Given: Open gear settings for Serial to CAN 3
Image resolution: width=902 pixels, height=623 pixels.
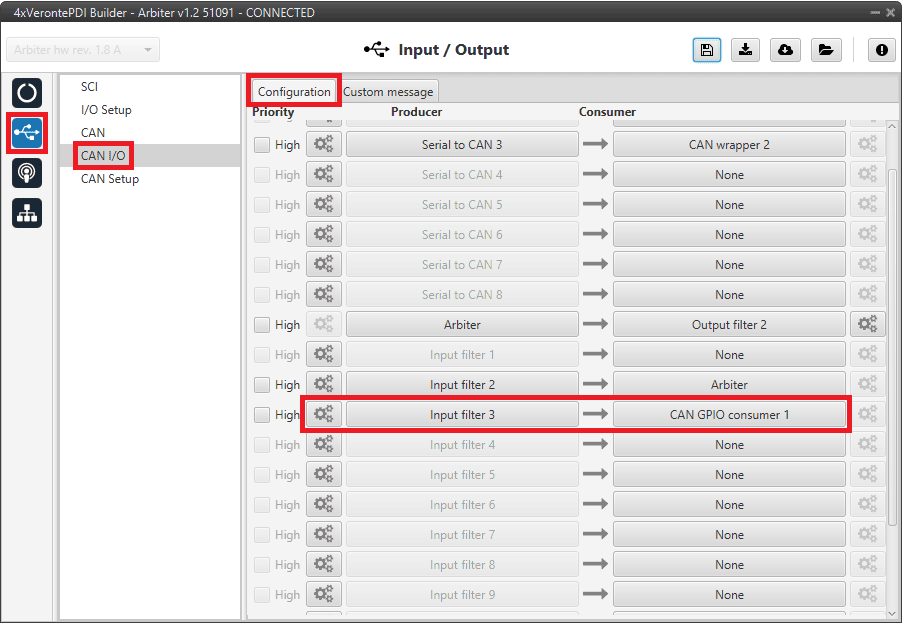Looking at the screenshot, I should [x=324, y=144].
